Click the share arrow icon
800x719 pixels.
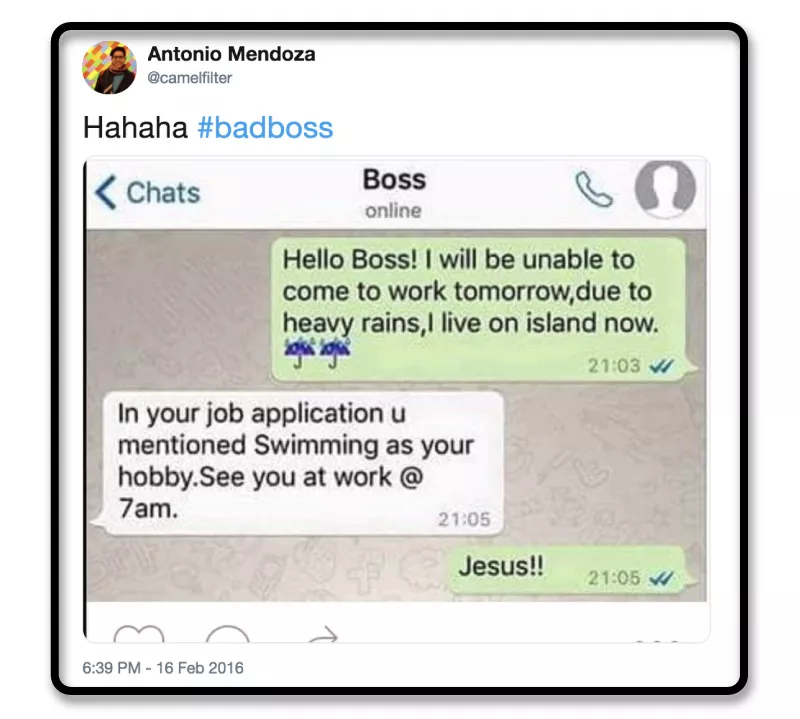[323, 634]
